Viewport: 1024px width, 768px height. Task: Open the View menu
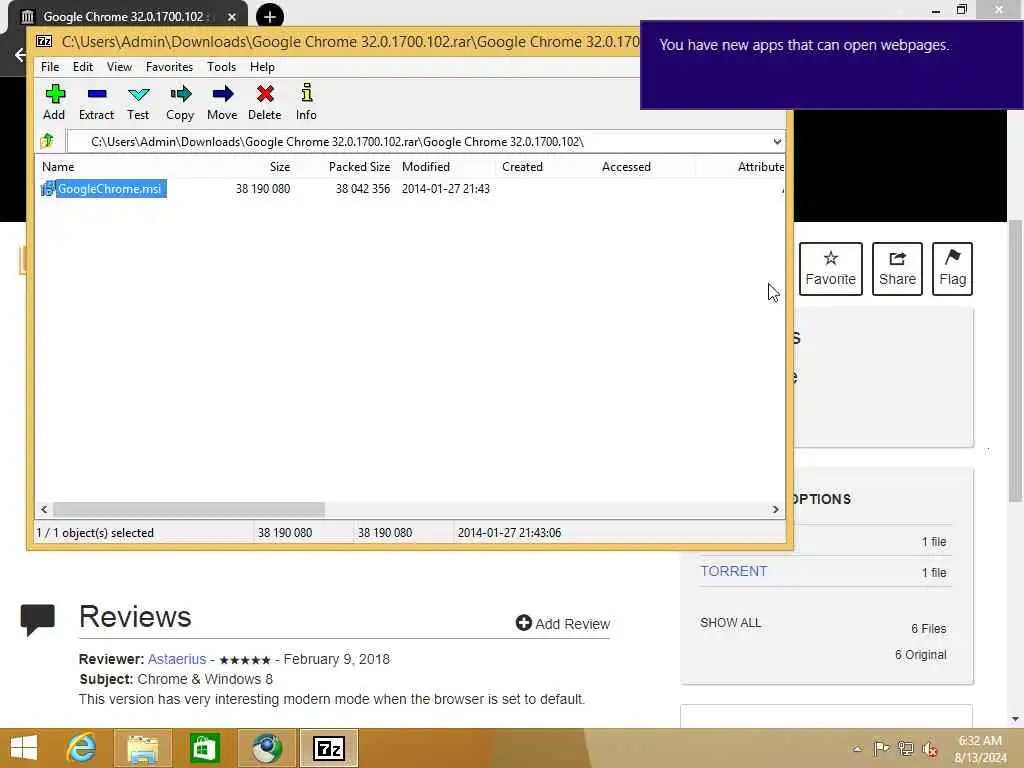point(120,67)
